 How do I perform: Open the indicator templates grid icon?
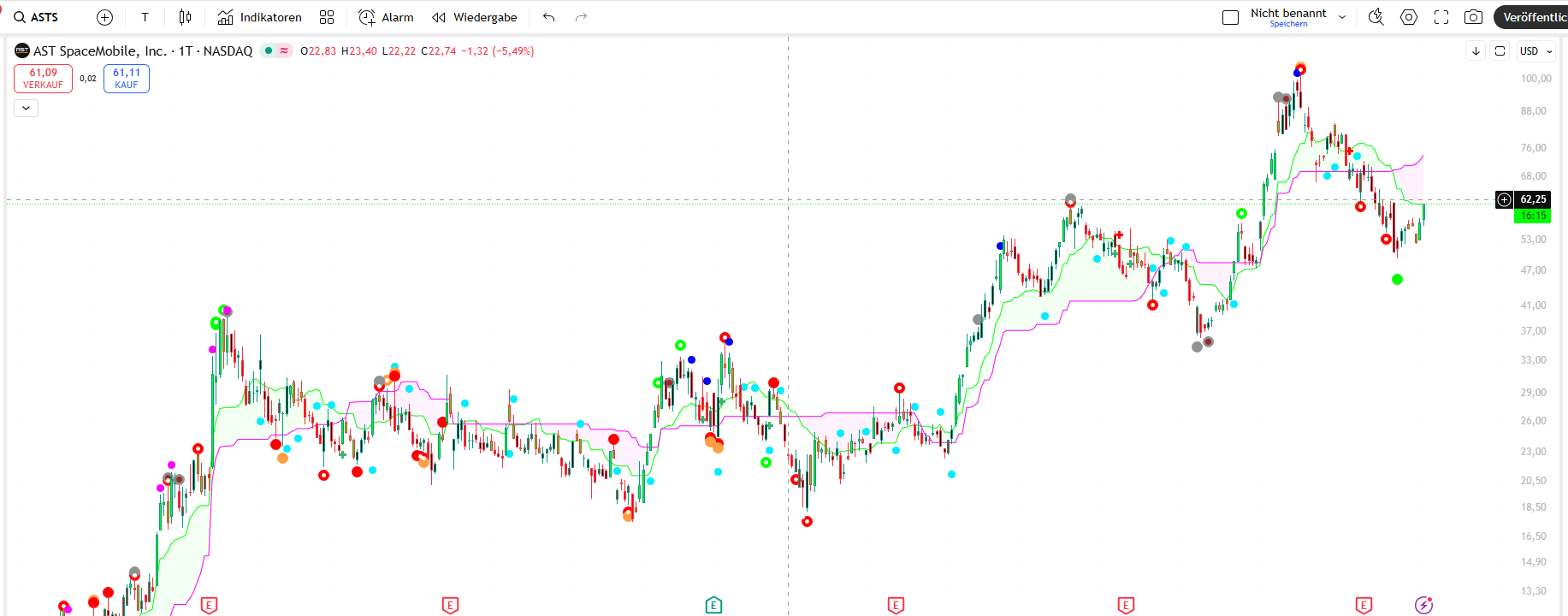coord(327,17)
